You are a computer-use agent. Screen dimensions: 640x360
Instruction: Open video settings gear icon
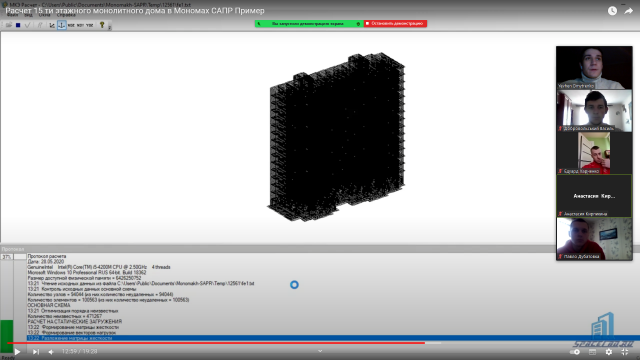point(609,351)
